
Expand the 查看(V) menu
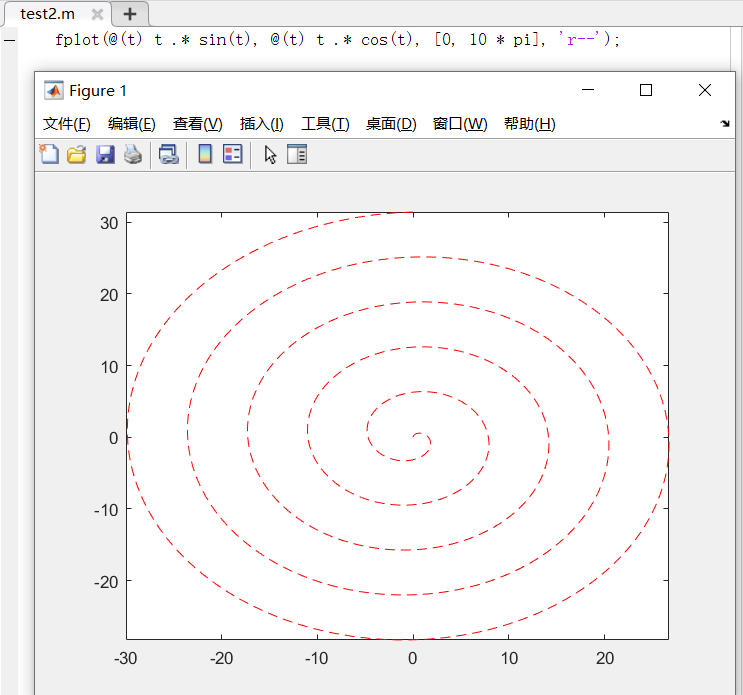198,124
